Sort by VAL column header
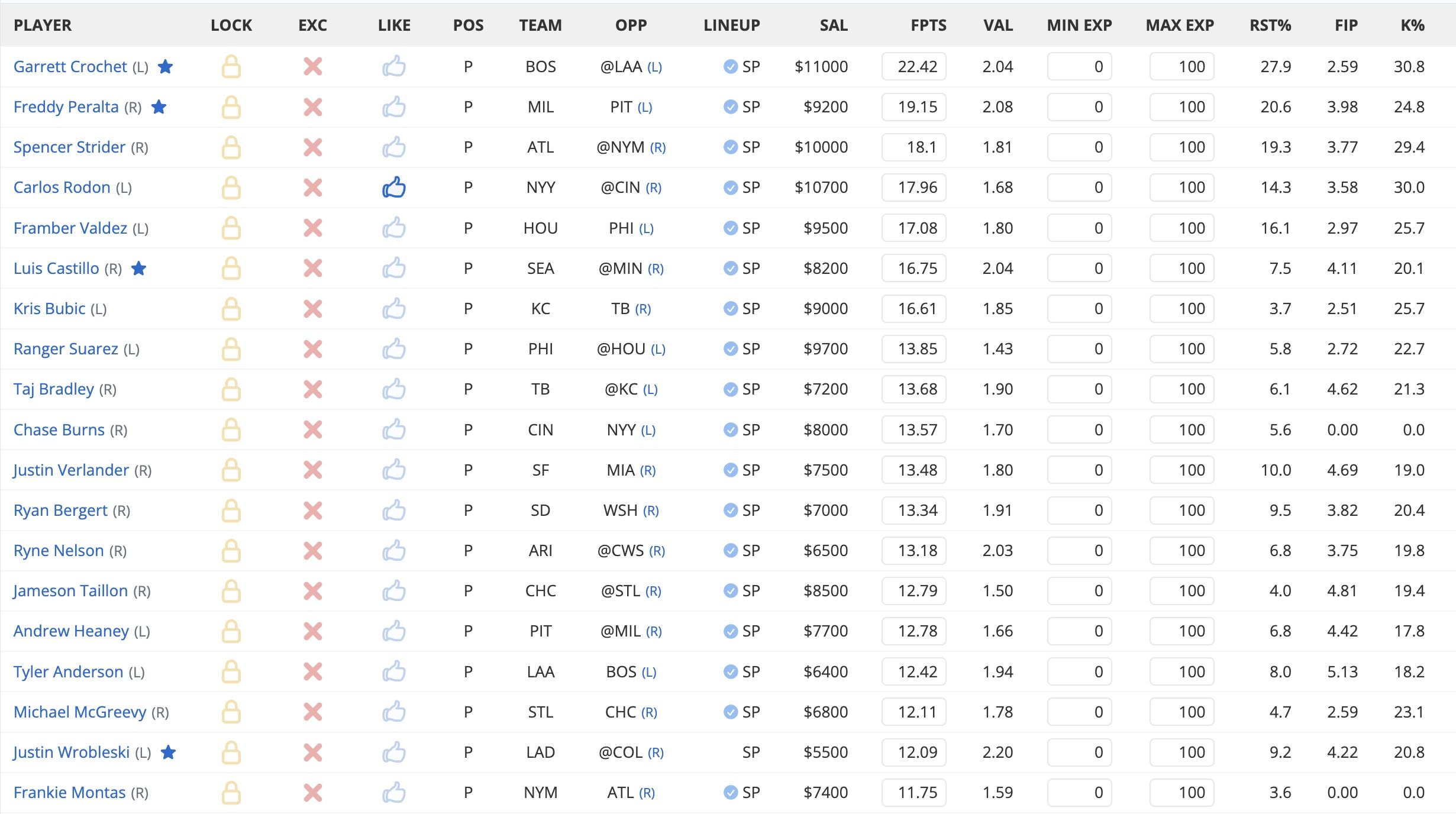This screenshot has width=1456, height=814. point(998,25)
